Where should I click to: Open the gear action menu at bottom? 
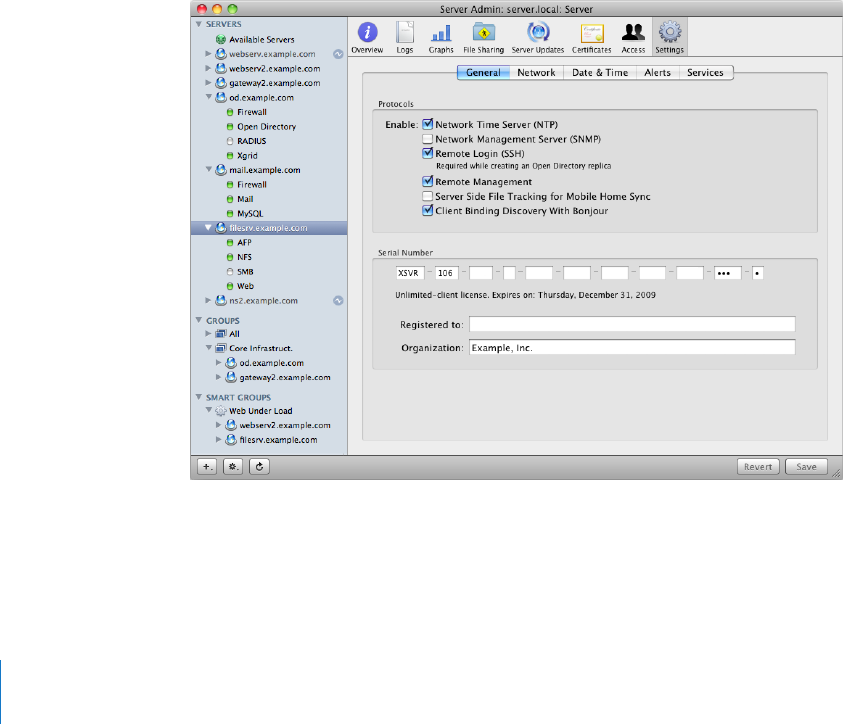(x=233, y=467)
